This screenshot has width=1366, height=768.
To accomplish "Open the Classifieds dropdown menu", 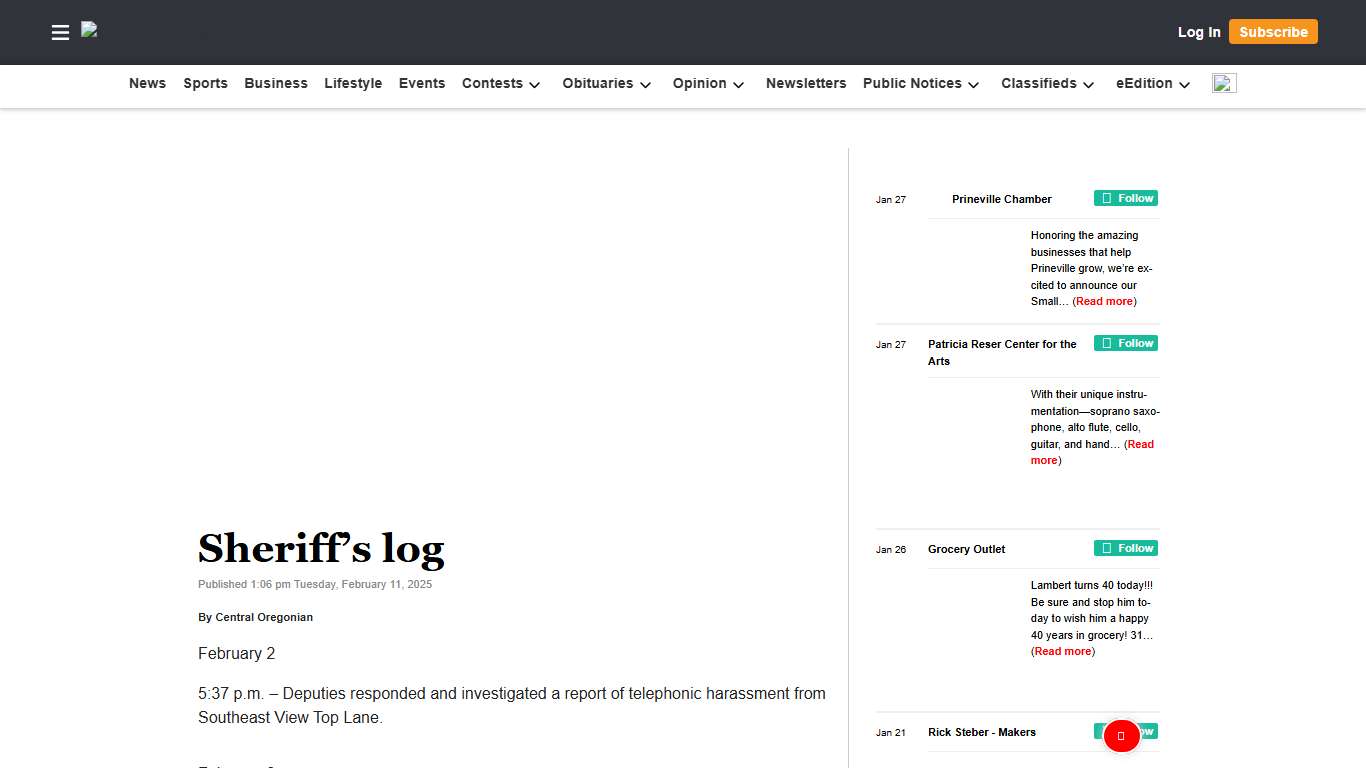I will [x=1047, y=84].
